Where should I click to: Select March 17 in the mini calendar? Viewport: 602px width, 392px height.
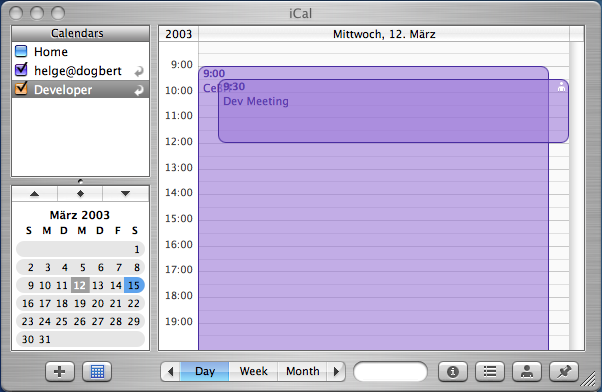45,303
